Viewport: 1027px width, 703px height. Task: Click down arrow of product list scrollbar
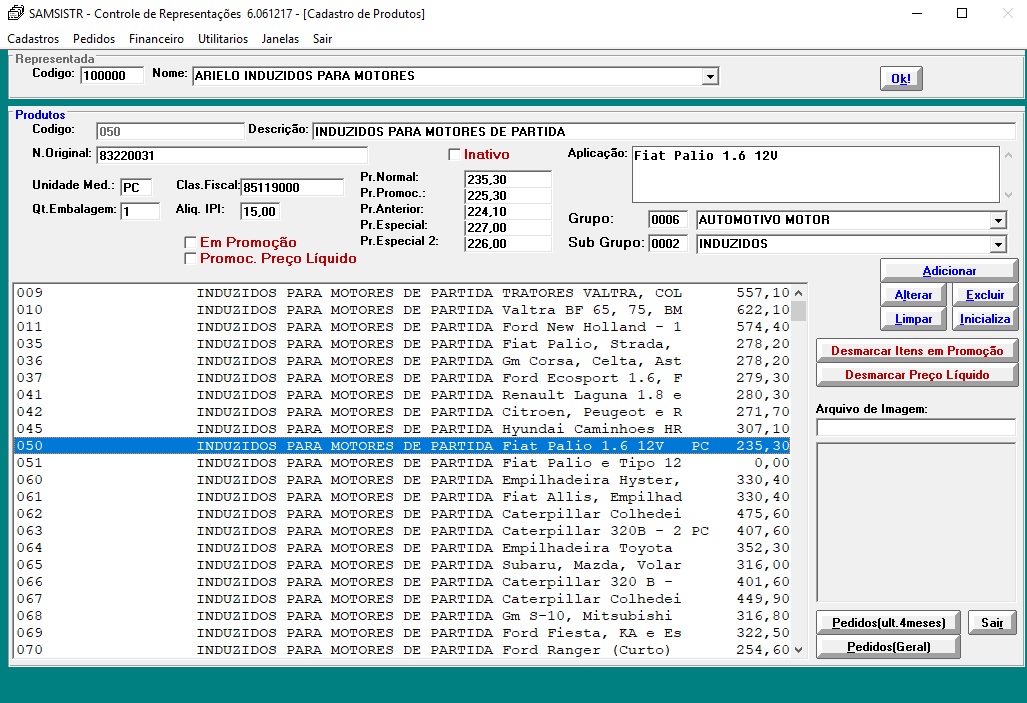point(798,650)
